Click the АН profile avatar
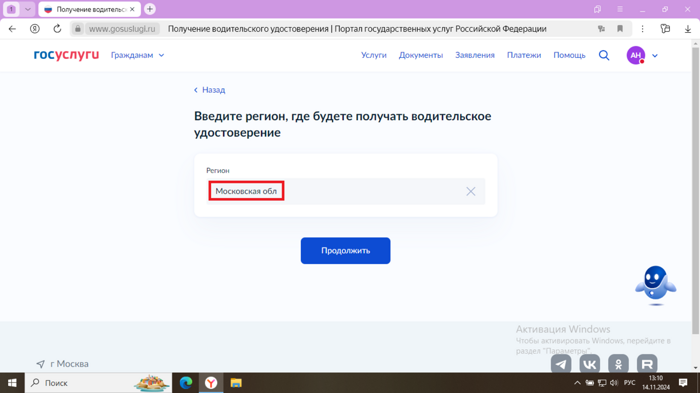The width and height of the screenshot is (700, 393). [636, 55]
